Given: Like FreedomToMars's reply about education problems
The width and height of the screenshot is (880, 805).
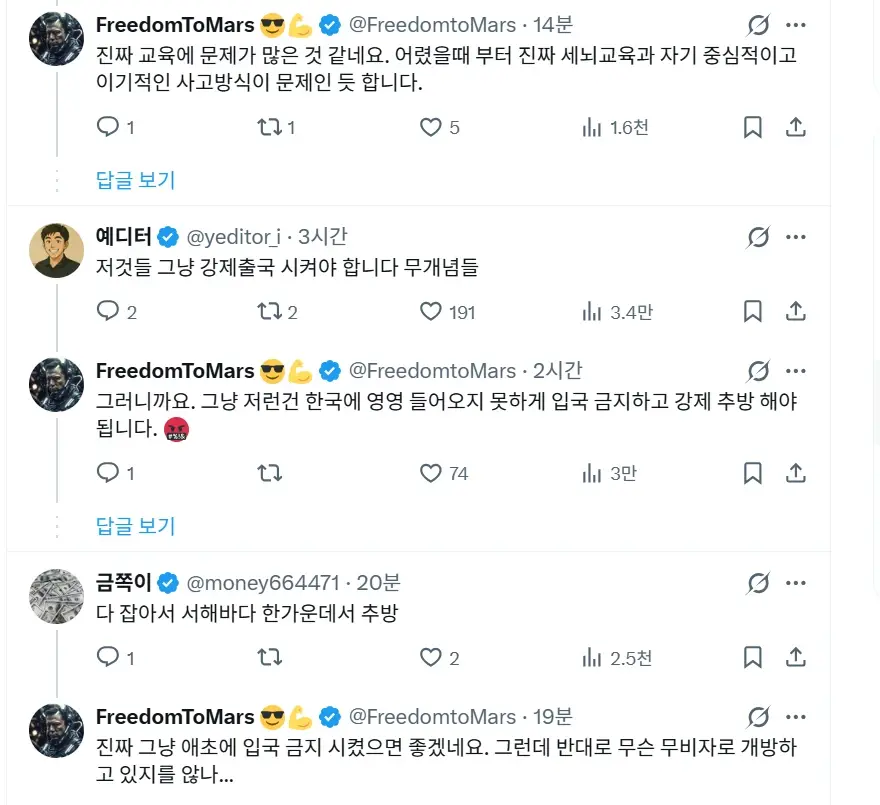Looking at the screenshot, I should (429, 128).
